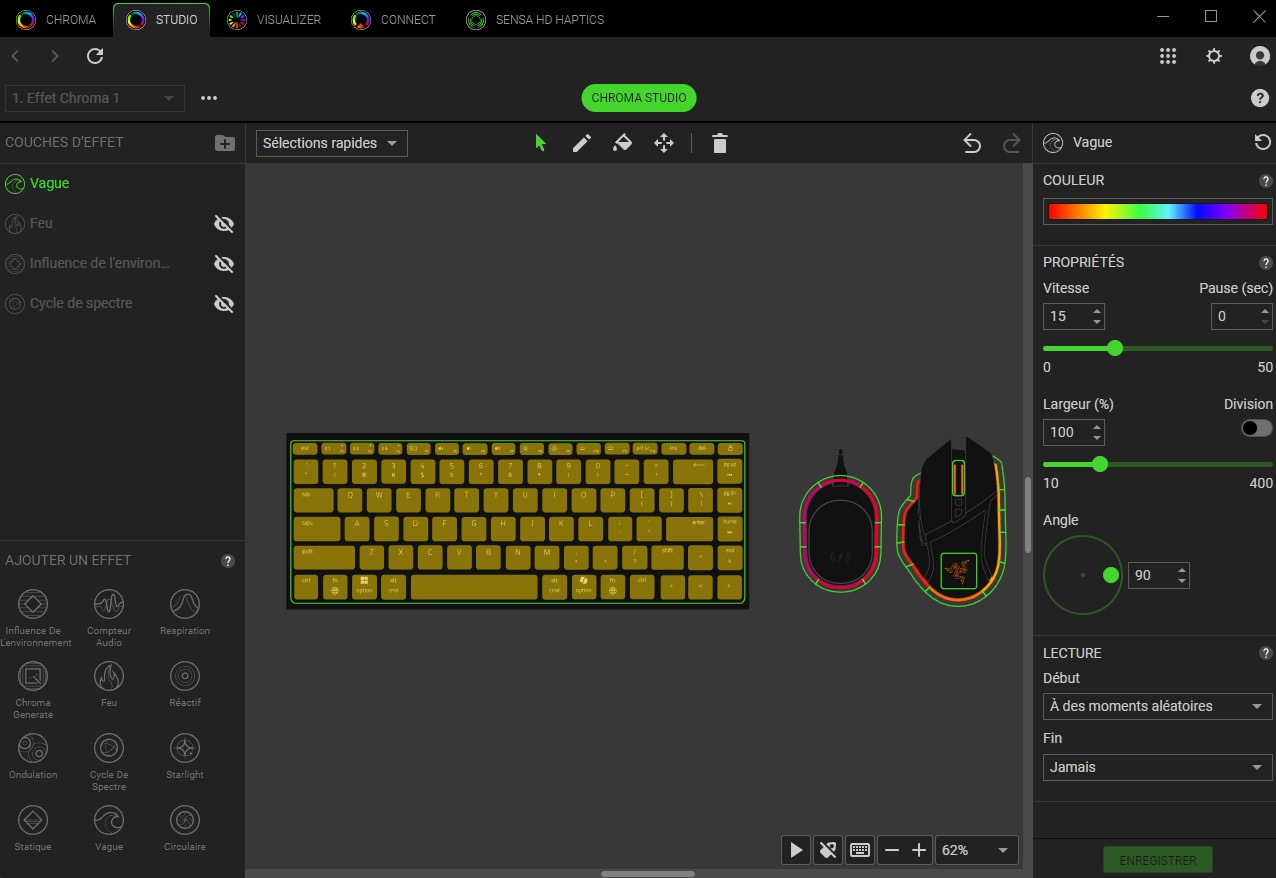The image size is (1276, 878).
Task: Show help for Couleur section
Action: (x=1266, y=181)
